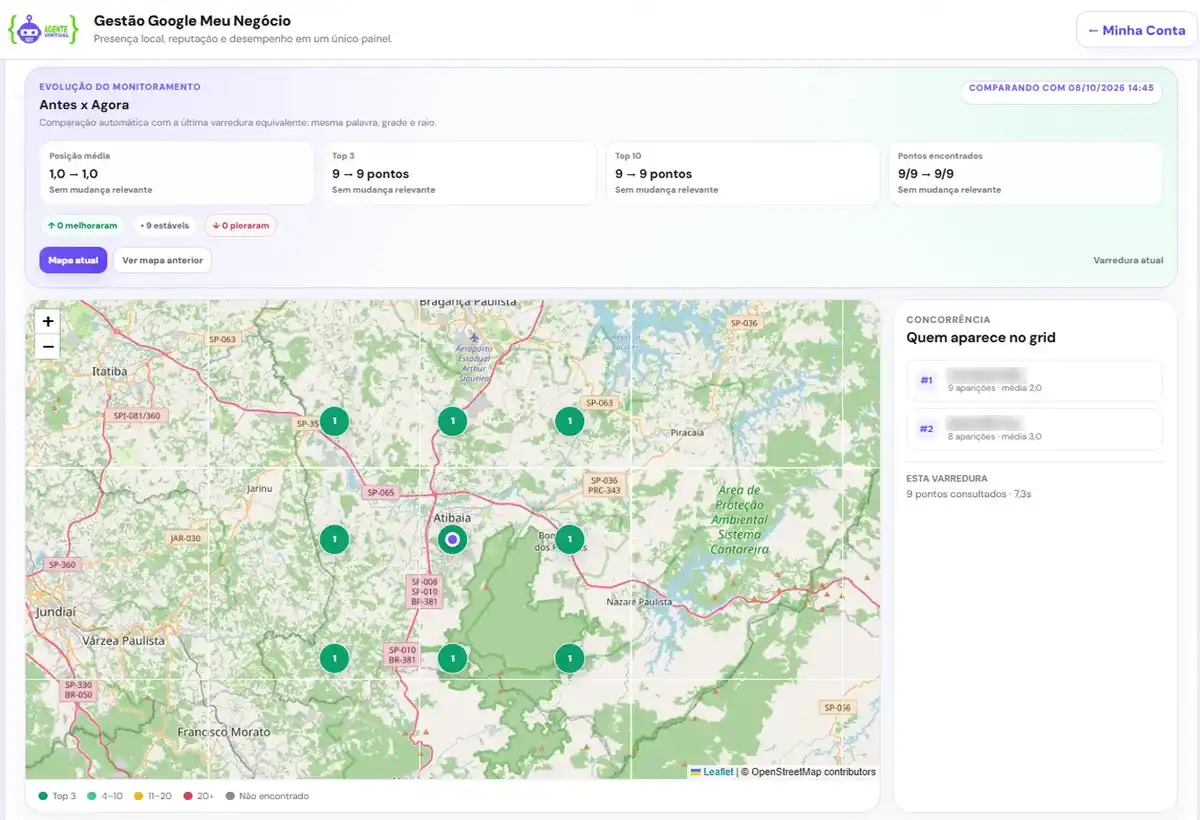Show the current map with Mapa atual
The width and height of the screenshot is (1200, 820).
73,260
